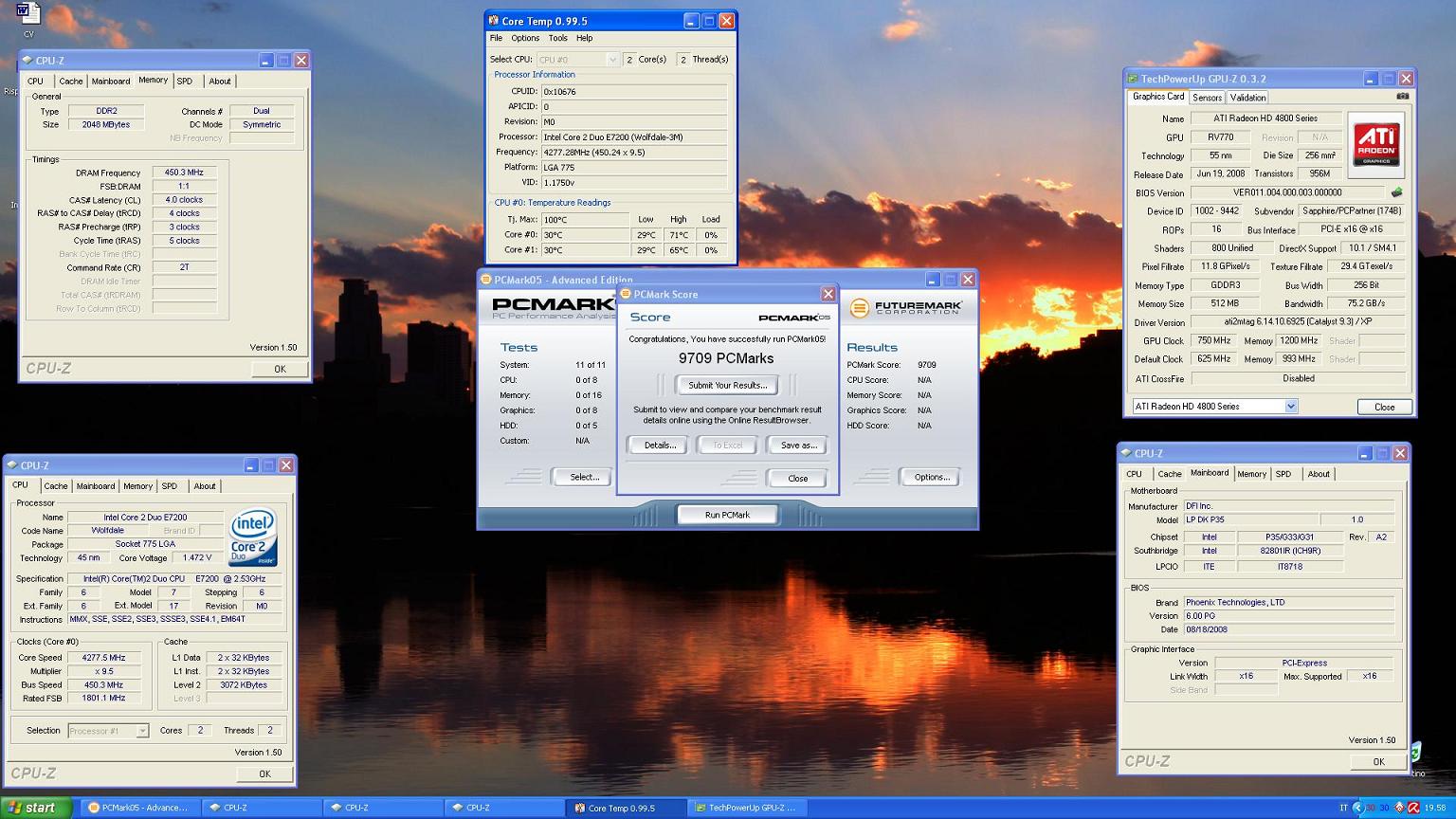
Task: Open the graphics card selector dropdown in GPU-Z
Action: point(1214,406)
